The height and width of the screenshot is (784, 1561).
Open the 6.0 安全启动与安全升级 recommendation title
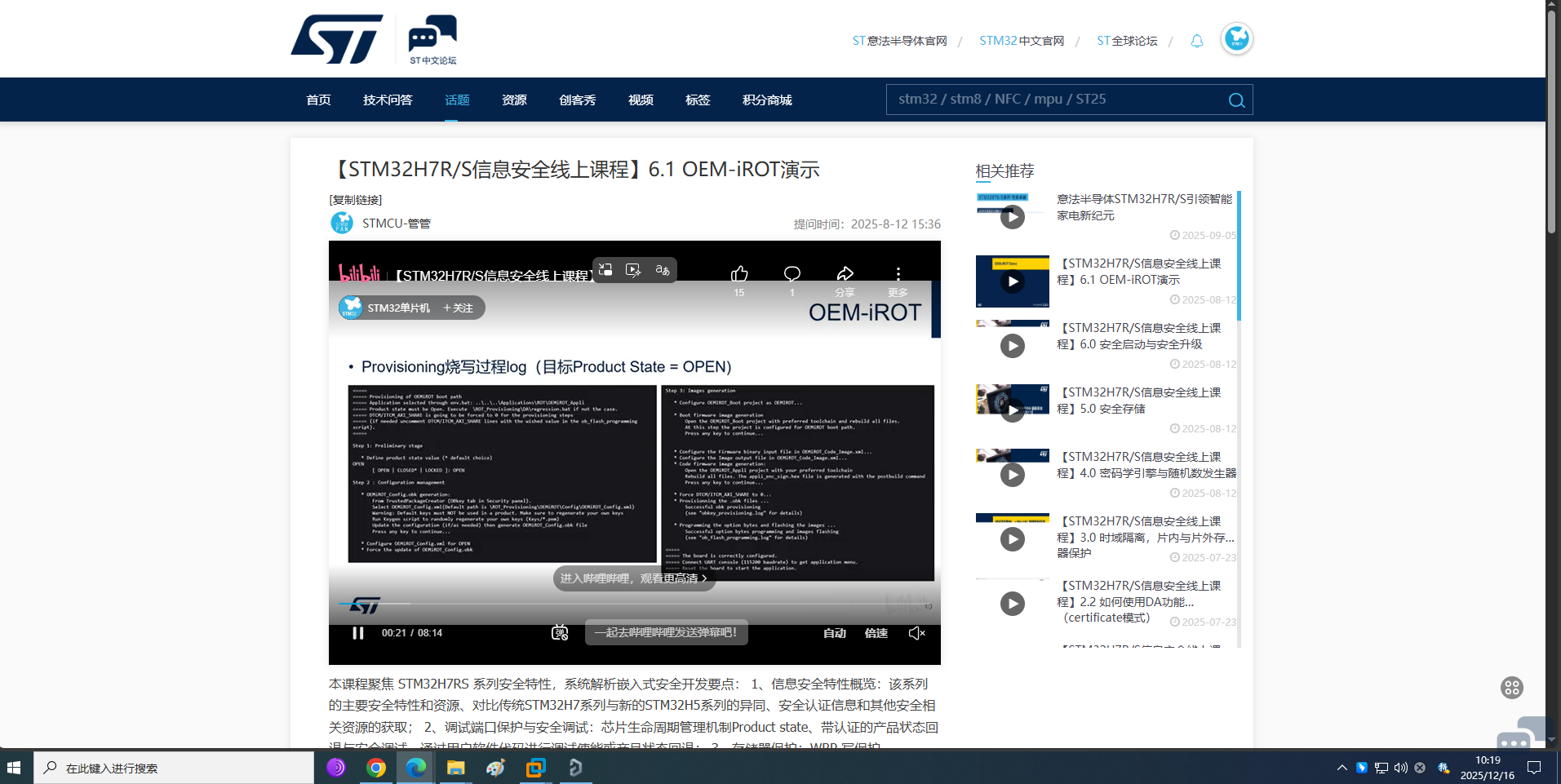point(1139,336)
